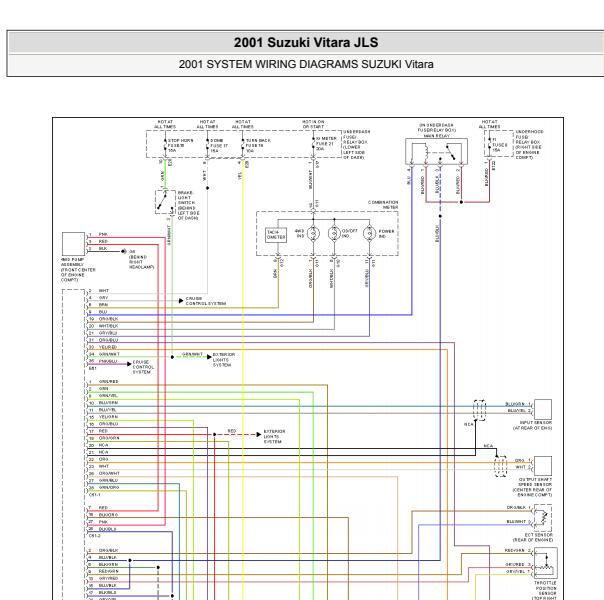604x600 pixels.
Task: Click the BLK wire label at 4WD pump pin 2
Action: point(103,248)
